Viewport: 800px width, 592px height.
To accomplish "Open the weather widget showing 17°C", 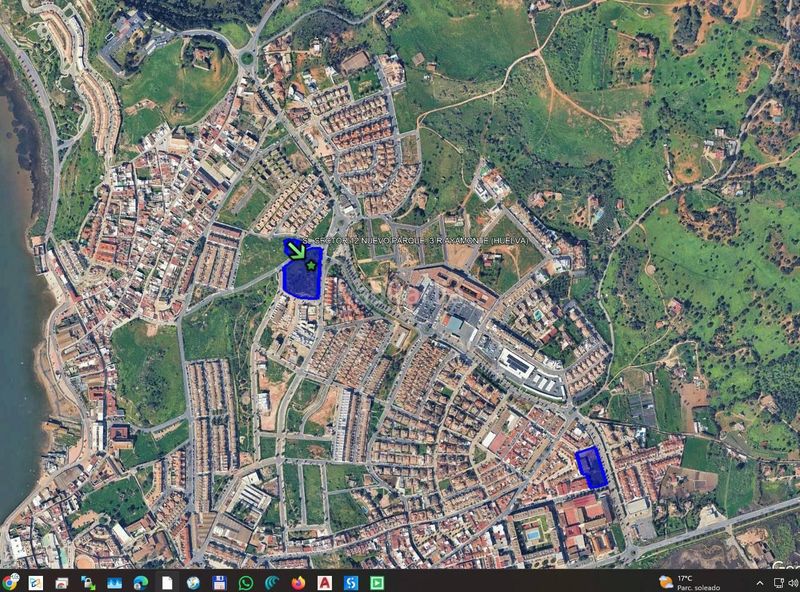I will (689, 582).
